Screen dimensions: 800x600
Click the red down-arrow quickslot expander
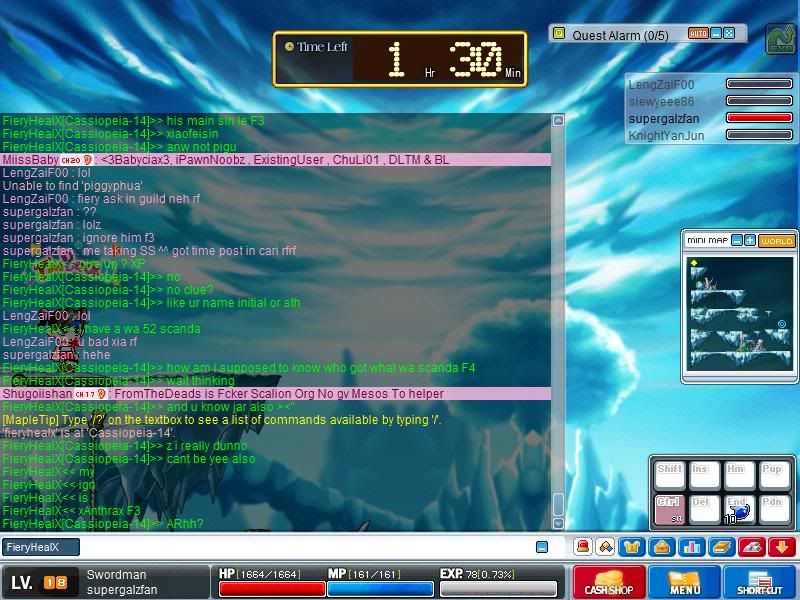click(x=782, y=547)
